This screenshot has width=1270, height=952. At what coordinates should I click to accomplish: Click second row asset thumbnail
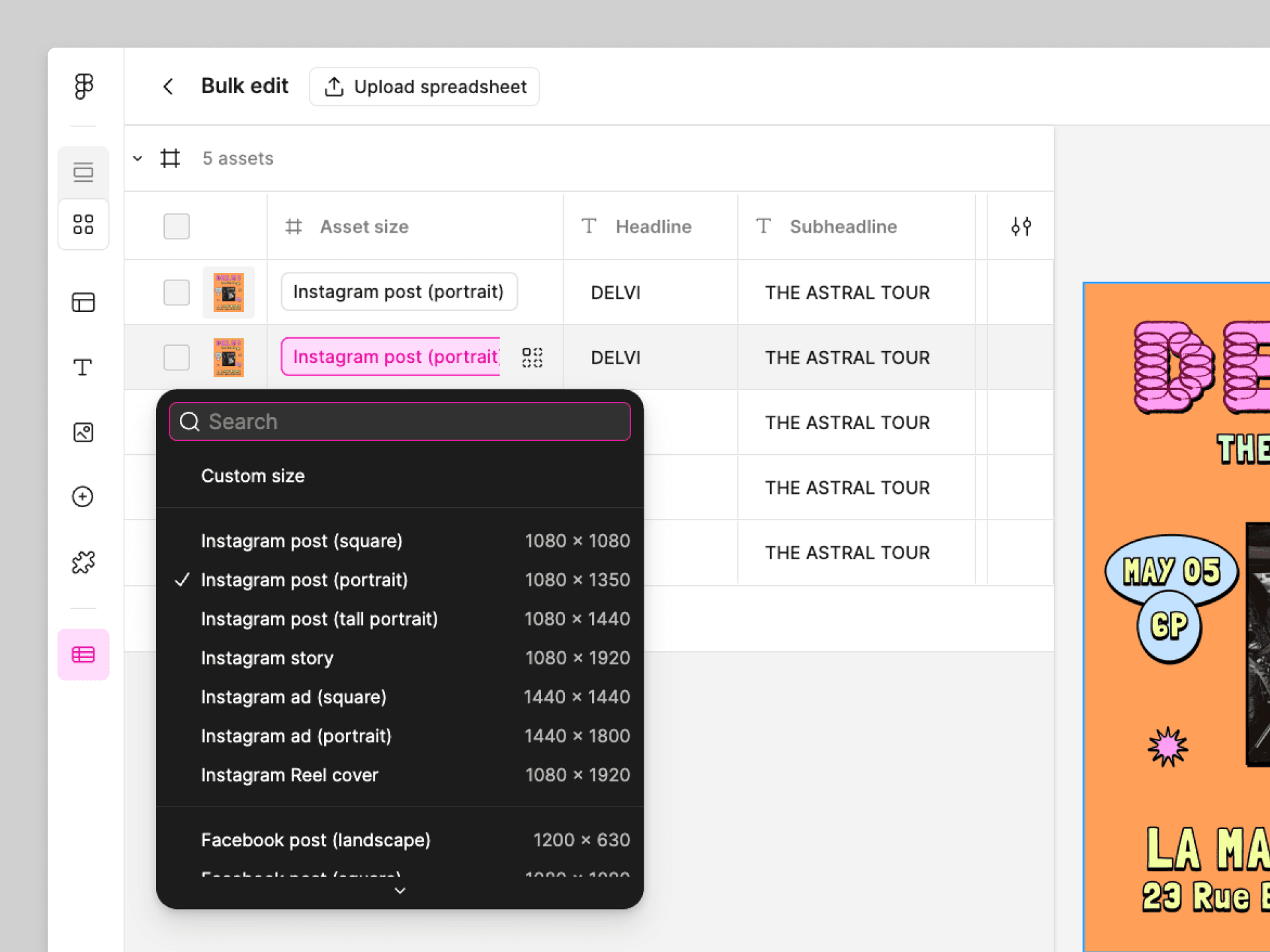click(228, 358)
